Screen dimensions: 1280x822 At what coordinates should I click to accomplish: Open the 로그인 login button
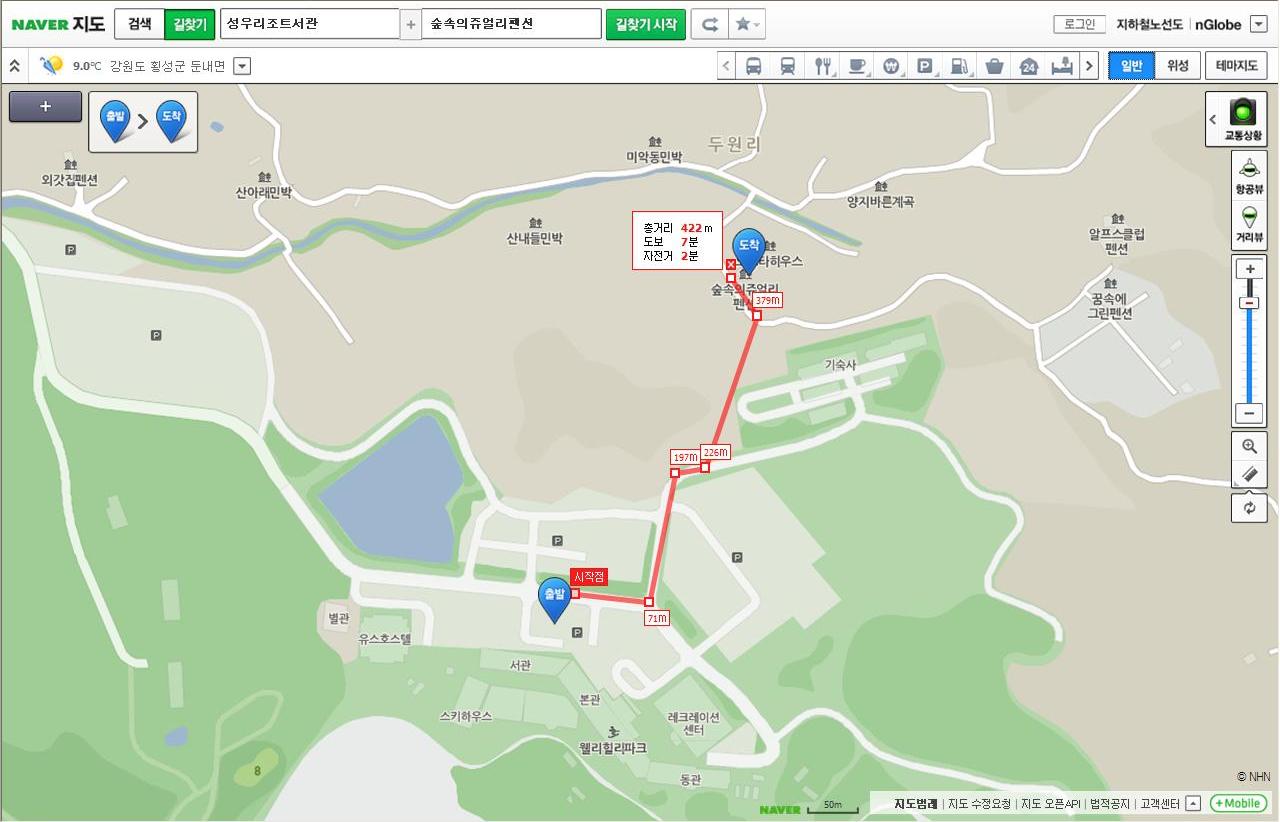[1079, 24]
